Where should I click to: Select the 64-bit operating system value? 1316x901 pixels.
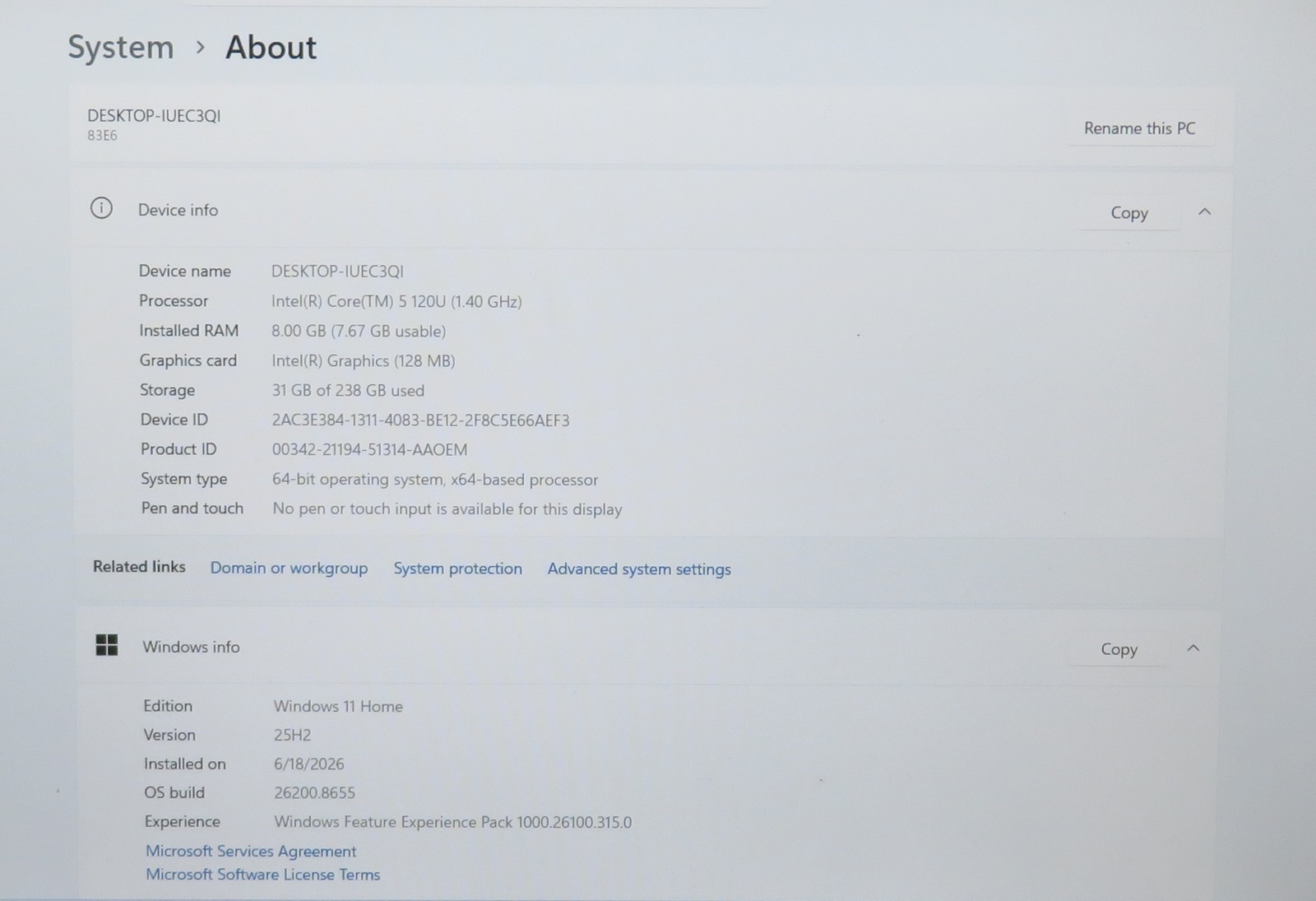[435, 479]
